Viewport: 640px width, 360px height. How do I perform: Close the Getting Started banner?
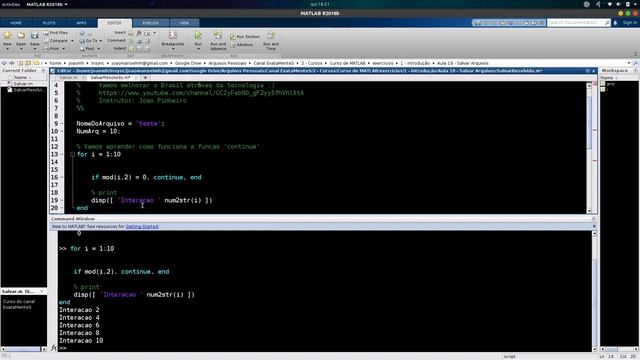pos(594,227)
